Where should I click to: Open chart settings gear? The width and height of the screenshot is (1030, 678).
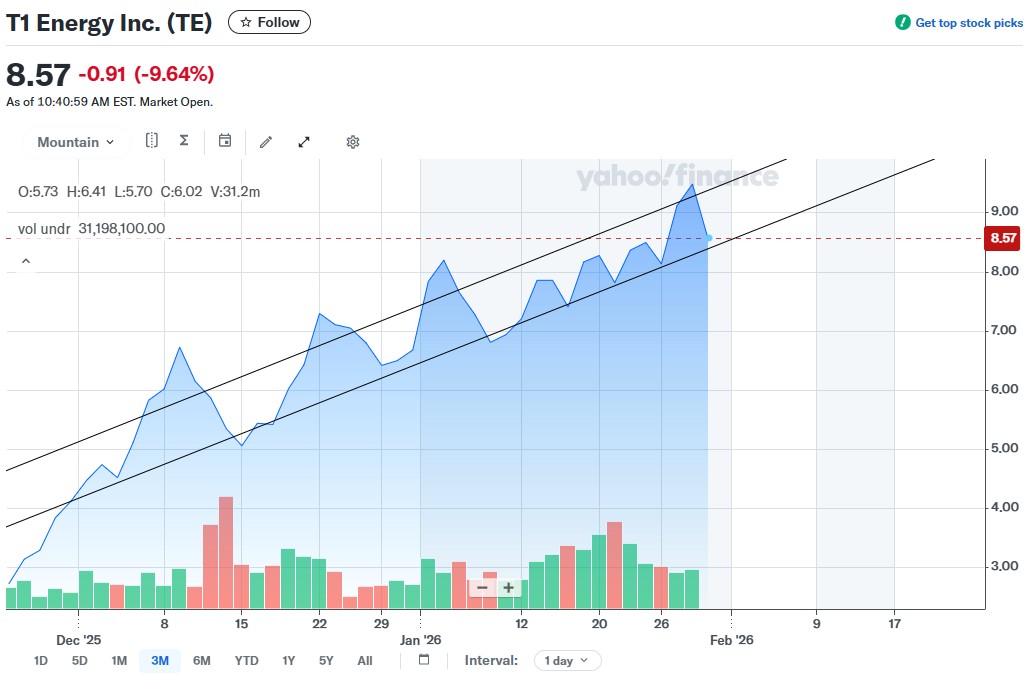(353, 142)
